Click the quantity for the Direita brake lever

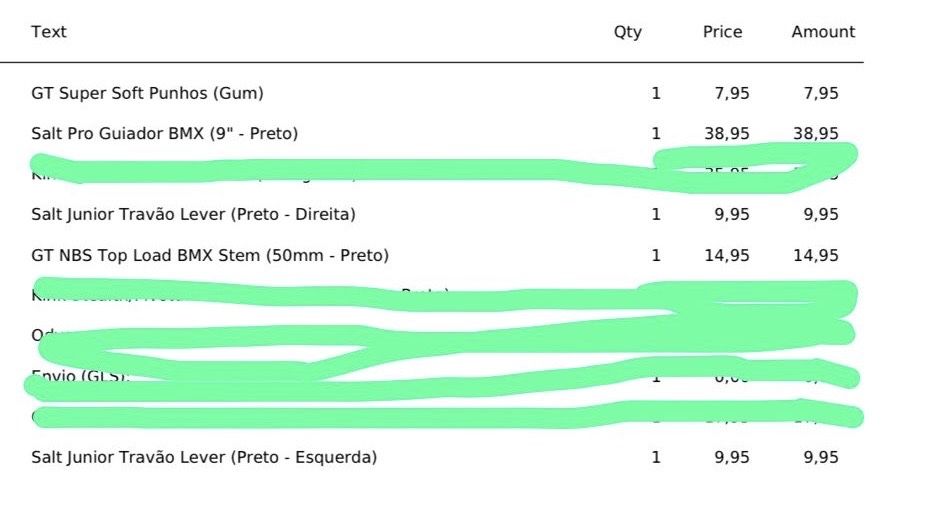[656, 214]
